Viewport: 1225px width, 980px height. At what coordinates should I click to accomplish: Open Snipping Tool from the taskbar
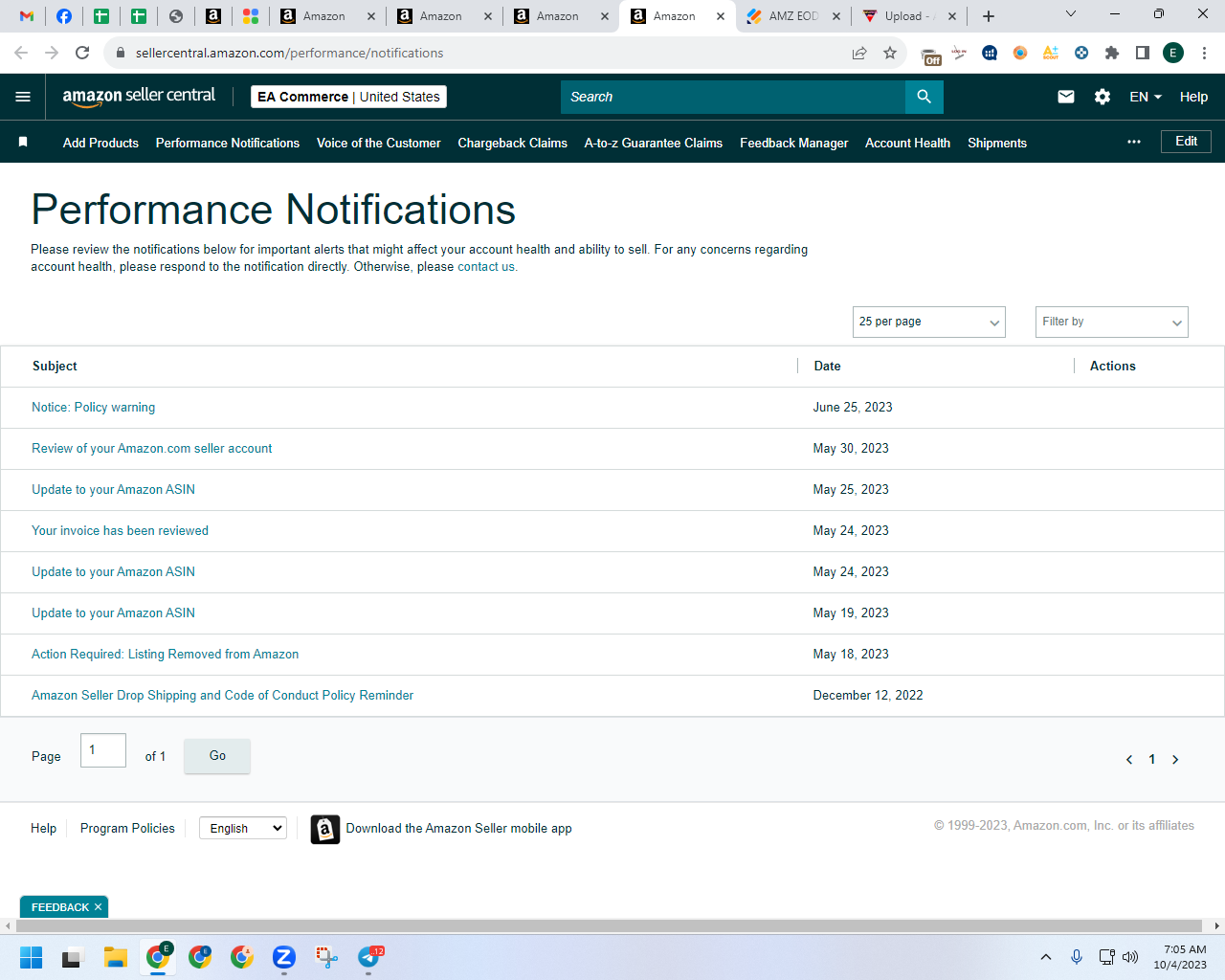327,957
